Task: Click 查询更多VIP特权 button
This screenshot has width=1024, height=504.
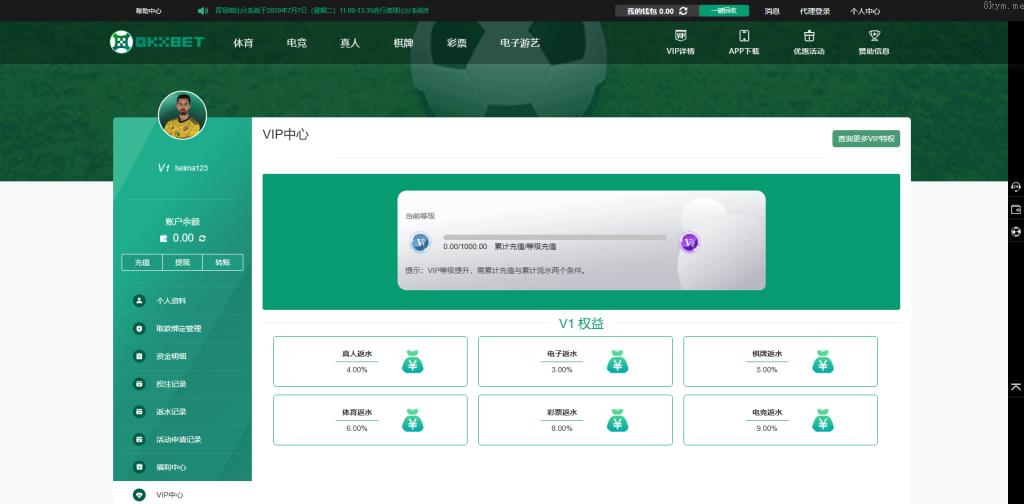Action: click(x=866, y=139)
